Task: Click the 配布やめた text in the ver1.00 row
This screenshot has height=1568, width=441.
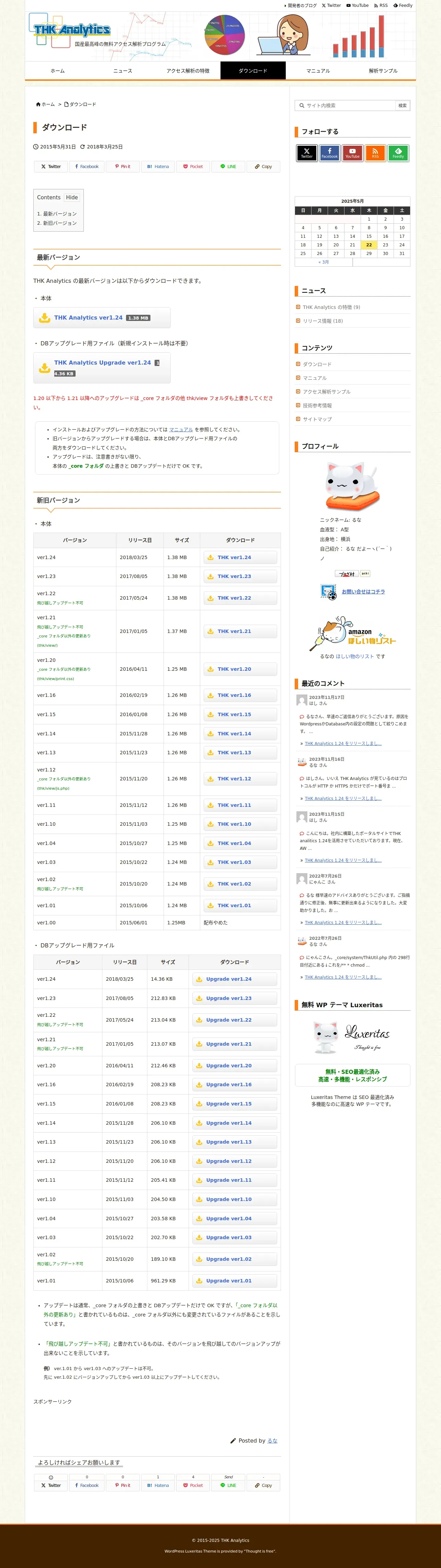Action: [215, 923]
